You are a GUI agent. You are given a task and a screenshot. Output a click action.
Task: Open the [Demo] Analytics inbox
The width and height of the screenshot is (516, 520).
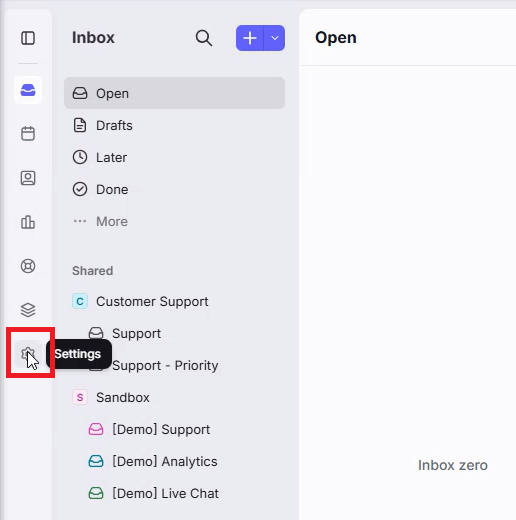click(x=174, y=461)
